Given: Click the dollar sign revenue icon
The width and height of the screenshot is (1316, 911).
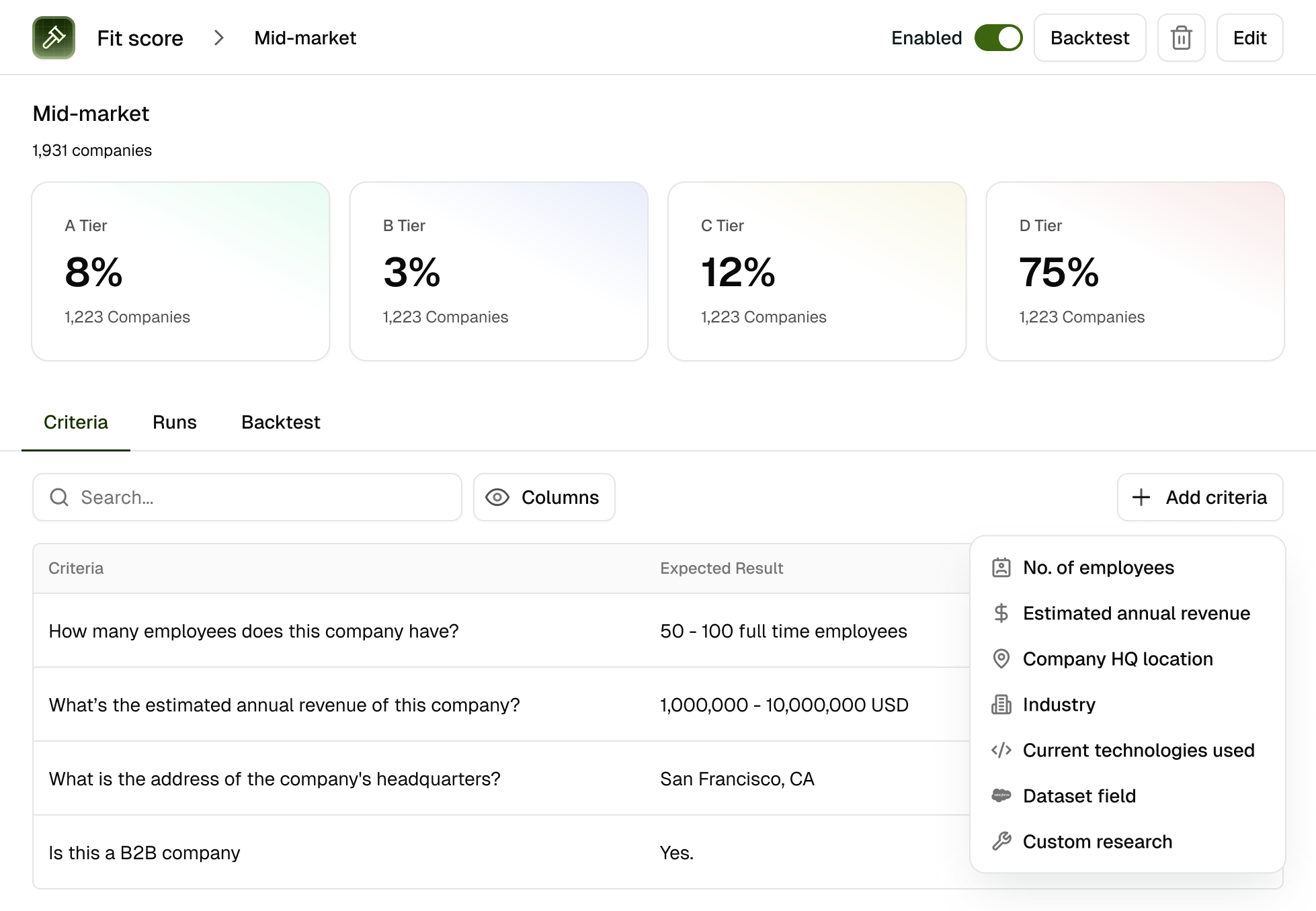Looking at the screenshot, I should point(1001,613).
